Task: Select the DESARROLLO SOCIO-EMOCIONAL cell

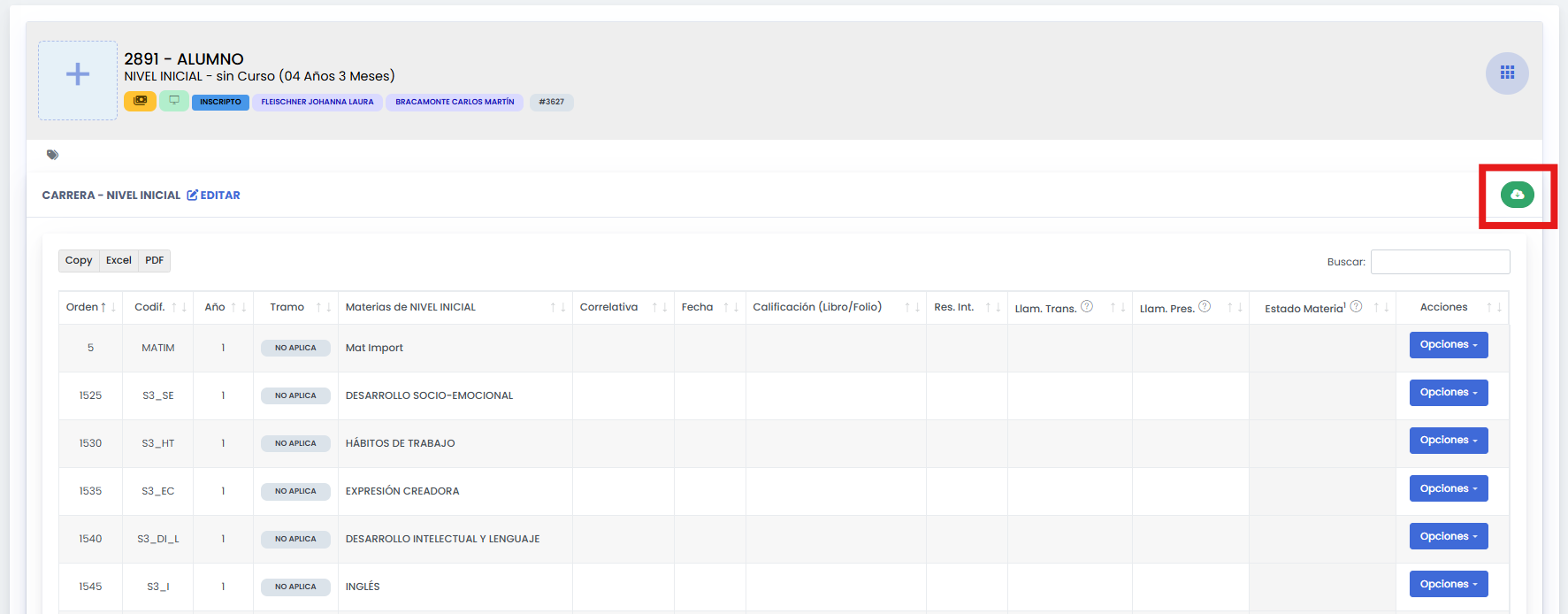Action: coord(455,395)
